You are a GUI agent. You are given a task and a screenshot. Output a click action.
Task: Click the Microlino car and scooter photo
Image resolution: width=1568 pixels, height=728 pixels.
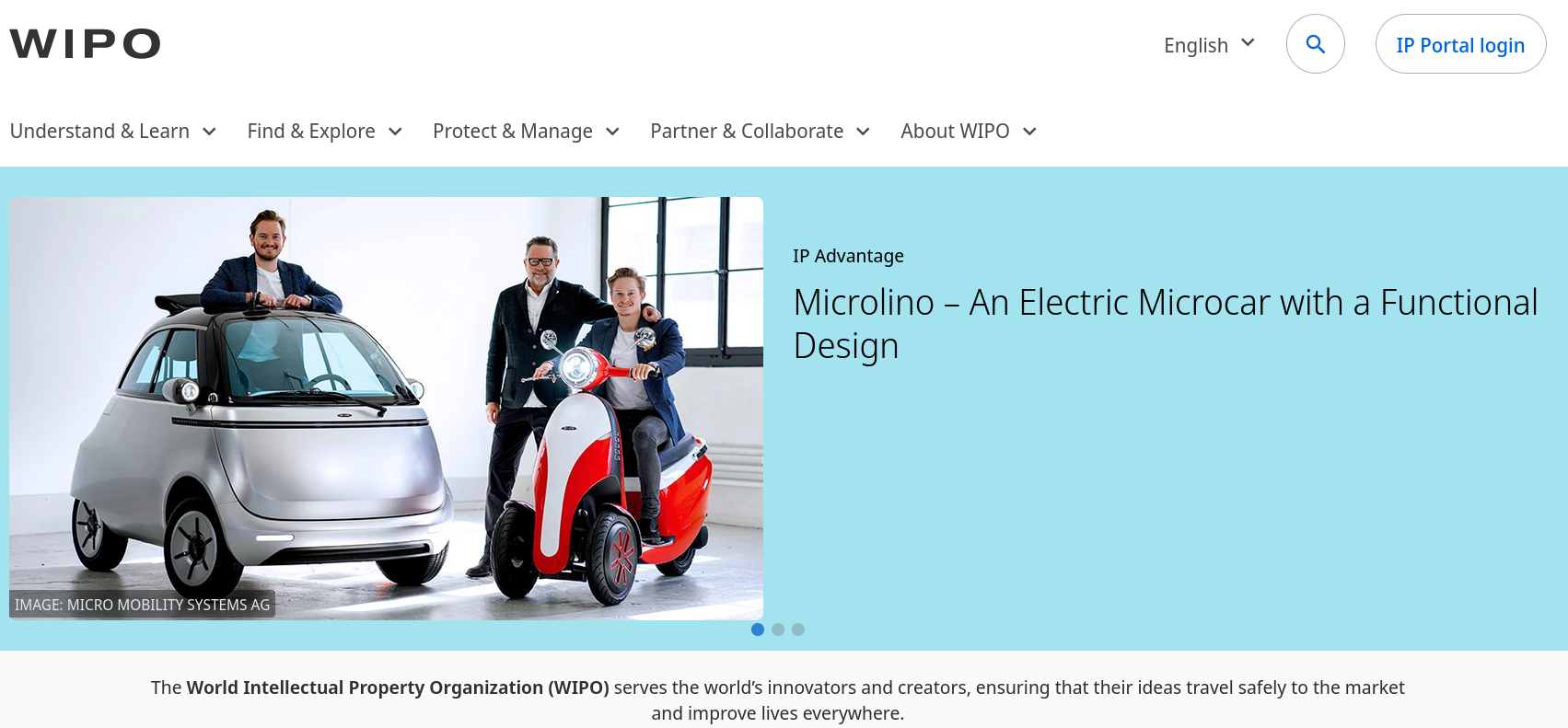[x=386, y=408]
